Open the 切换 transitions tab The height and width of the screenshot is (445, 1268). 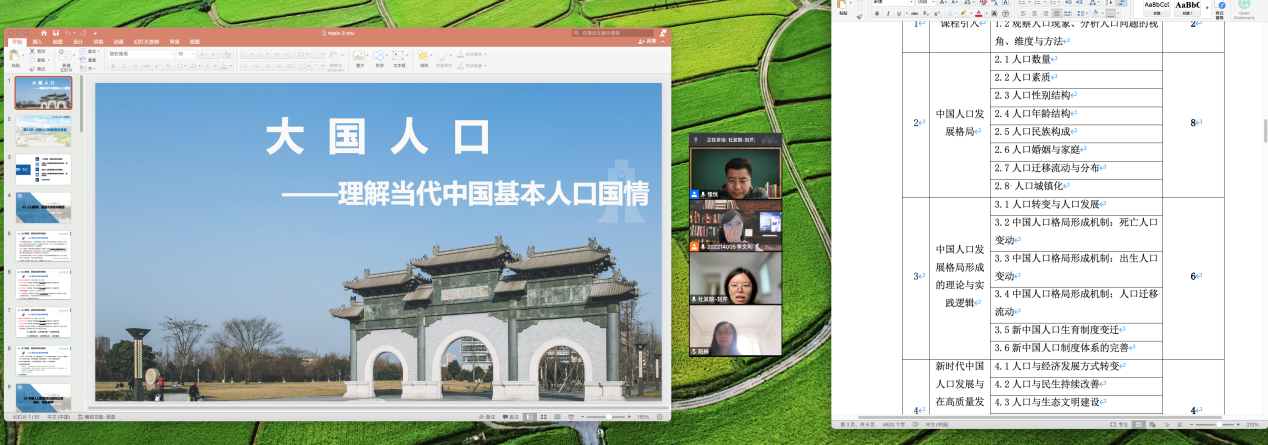coord(98,42)
